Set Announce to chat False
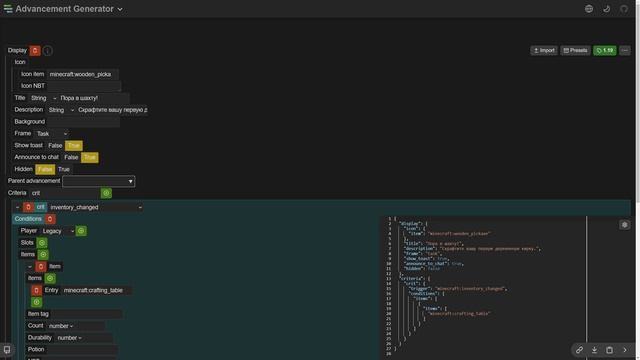The height and width of the screenshot is (360, 640). [71, 158]
